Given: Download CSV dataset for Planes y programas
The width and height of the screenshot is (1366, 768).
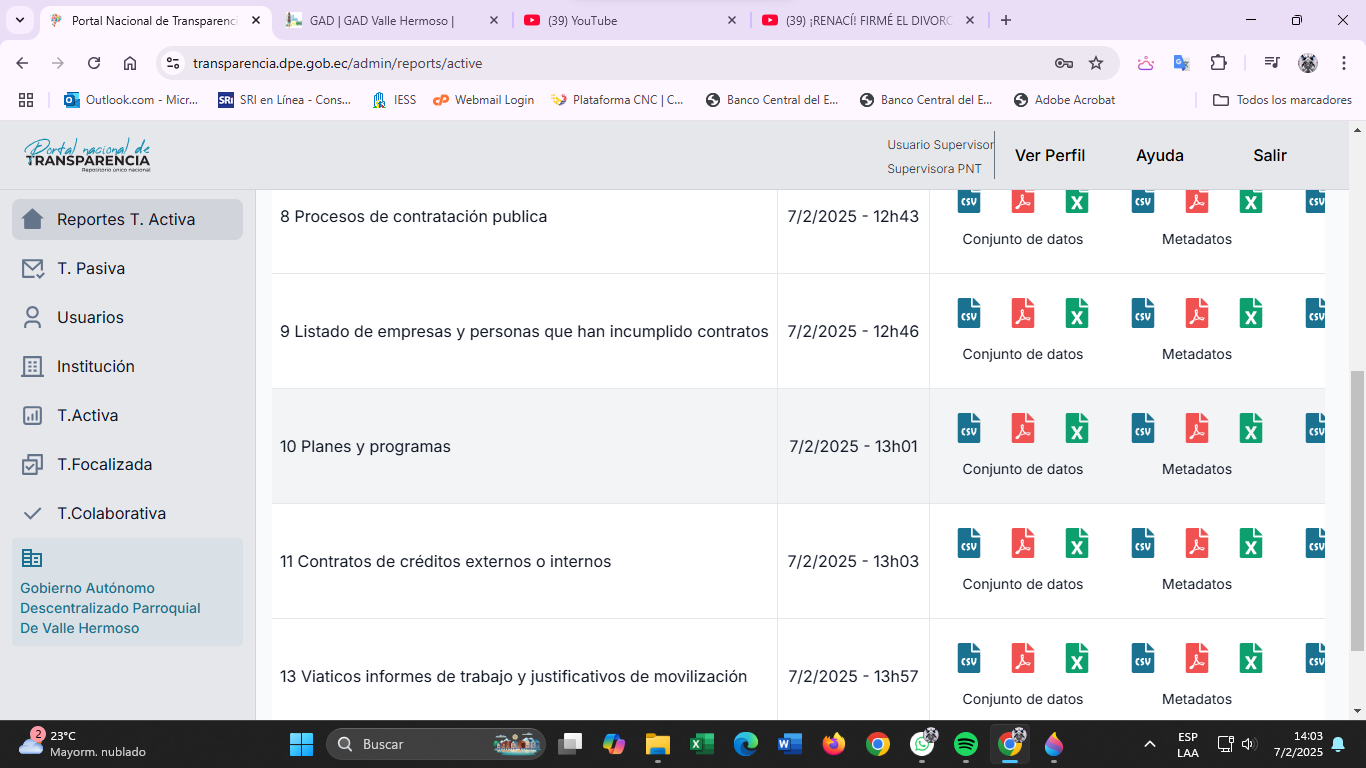Looking at the screenshot, I should (968, 428).
